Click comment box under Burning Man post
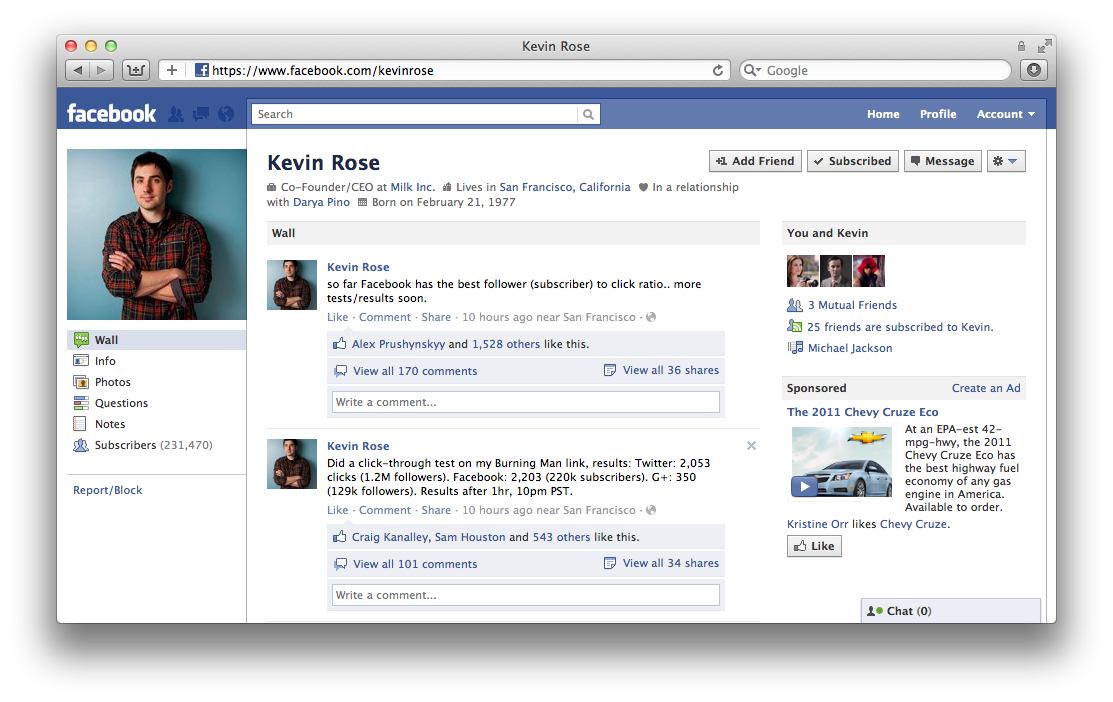 click(x=526, y=595)
